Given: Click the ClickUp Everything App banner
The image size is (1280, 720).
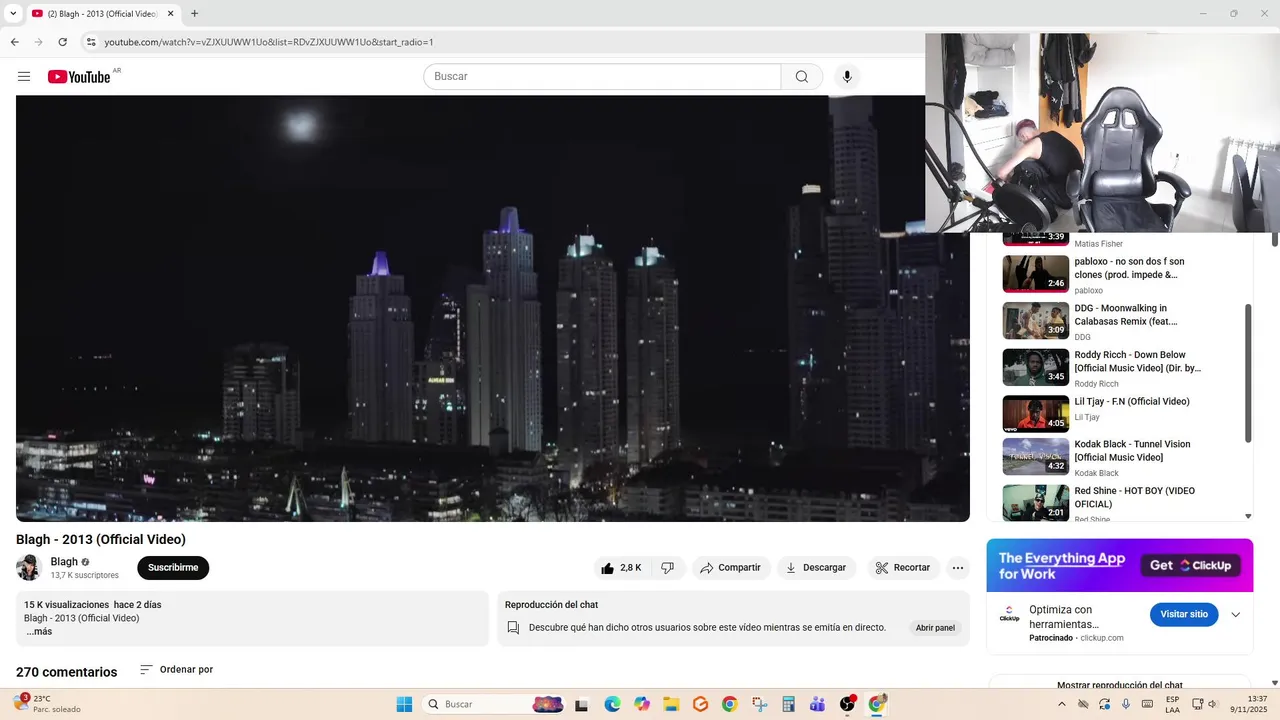Looking at the screenshot, I should tap(1120, 565).
